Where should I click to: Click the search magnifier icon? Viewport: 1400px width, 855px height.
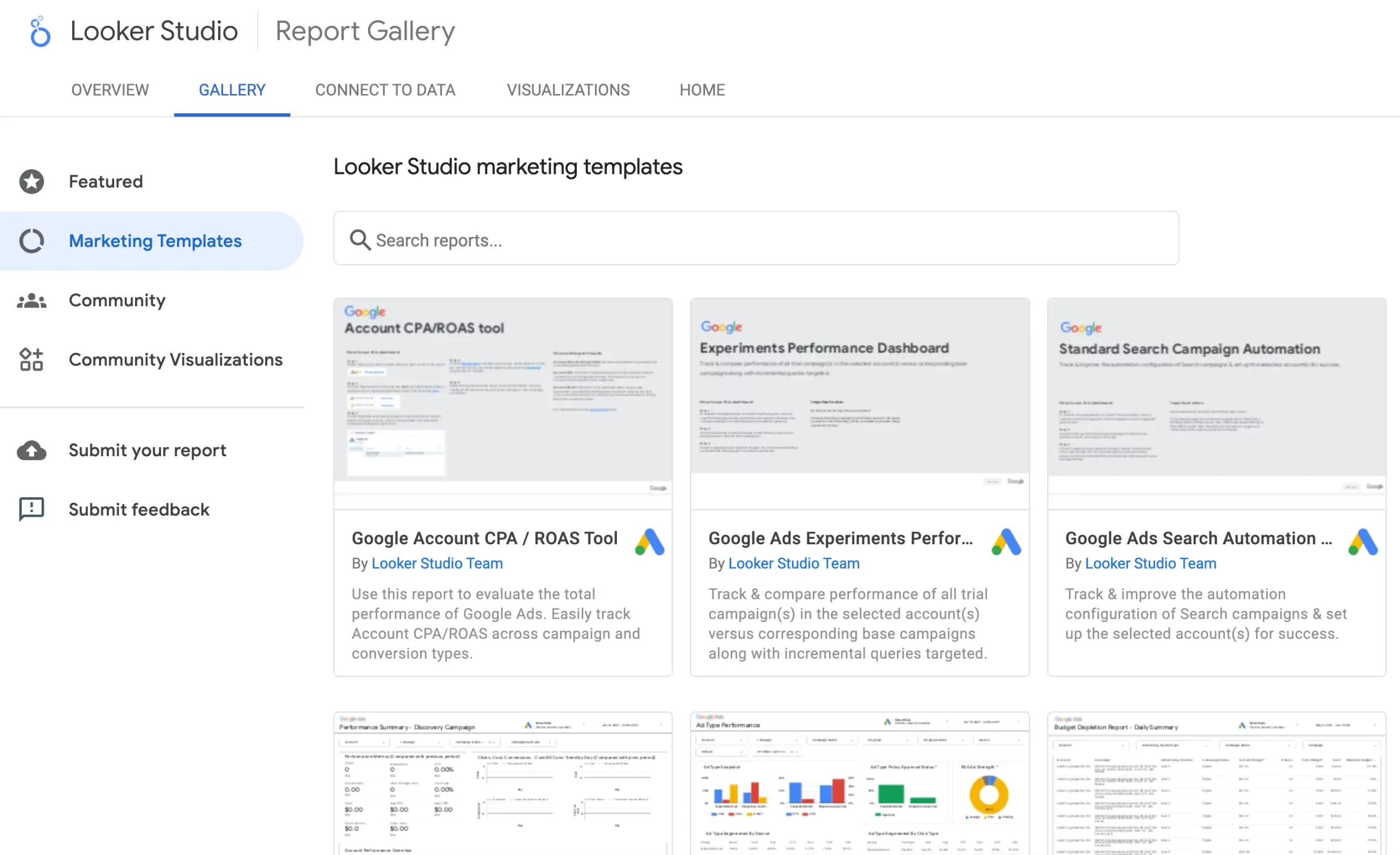point(360,240)
